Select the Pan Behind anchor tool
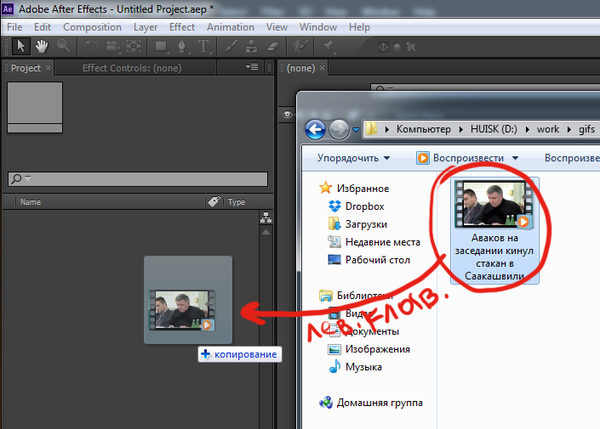The height and width of the screenshot is (429, 600). (x=134, y=47)
